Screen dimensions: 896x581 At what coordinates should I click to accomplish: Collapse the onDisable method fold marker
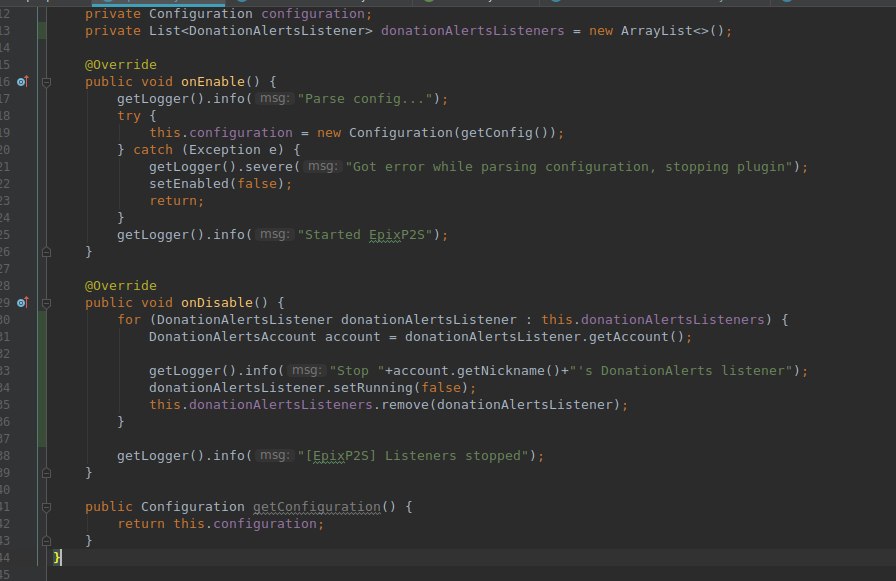click(x=46, y=303)
